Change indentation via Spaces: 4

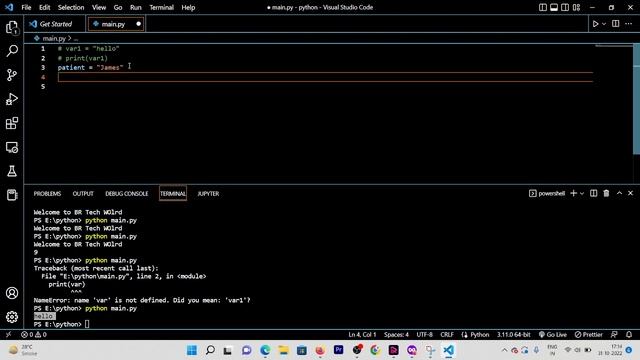tap(396, 334)
